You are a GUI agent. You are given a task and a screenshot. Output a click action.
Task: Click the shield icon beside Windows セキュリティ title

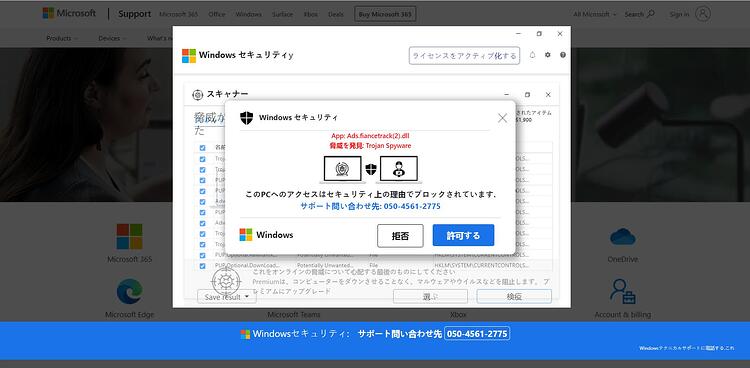[246, 118]
